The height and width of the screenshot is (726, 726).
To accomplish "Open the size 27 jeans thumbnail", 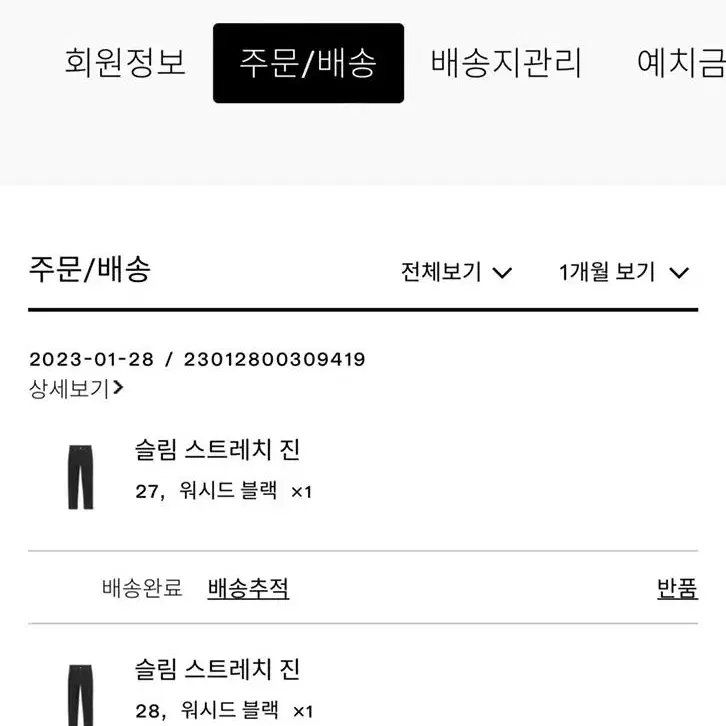I will pos(81,477).
